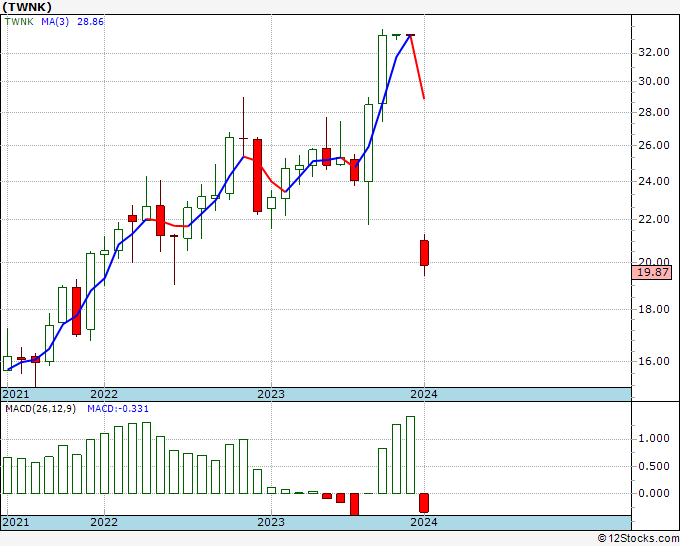Click the 16.00 price axis label
Viewport: 680px width, 546px height.
point(654,361)
